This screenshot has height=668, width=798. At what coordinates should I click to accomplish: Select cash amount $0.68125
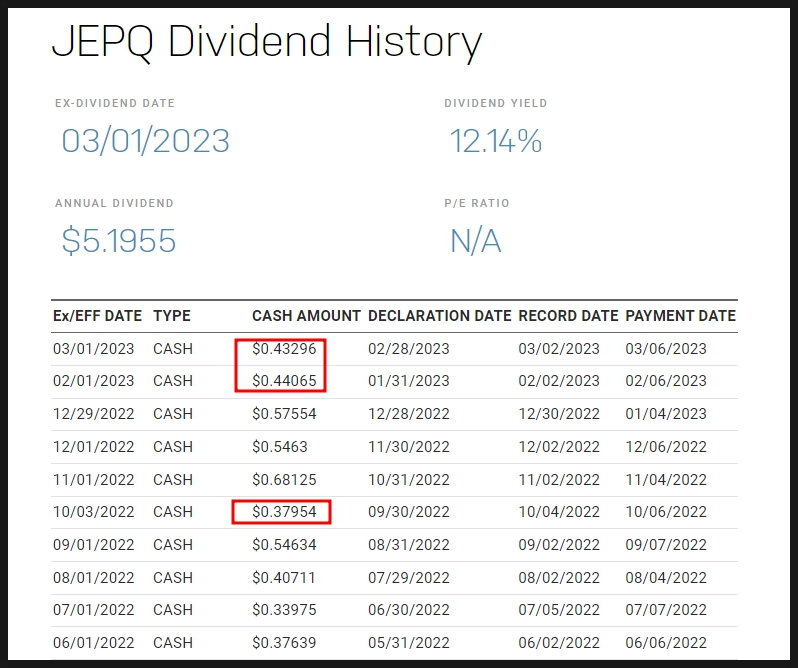pyautogui.click(x=284, y=480)
